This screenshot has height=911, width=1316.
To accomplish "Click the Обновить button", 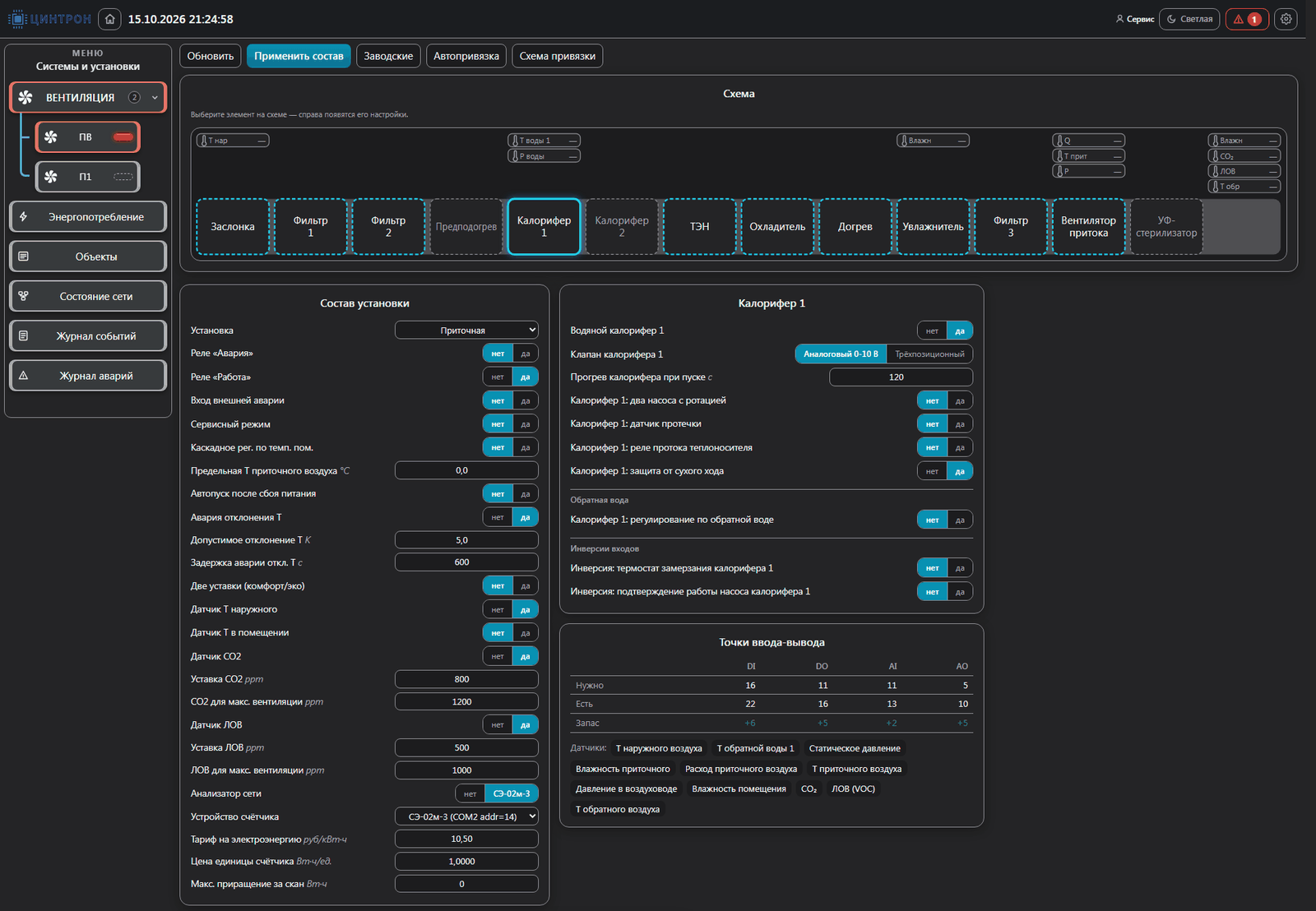I will tap(211, 56).
